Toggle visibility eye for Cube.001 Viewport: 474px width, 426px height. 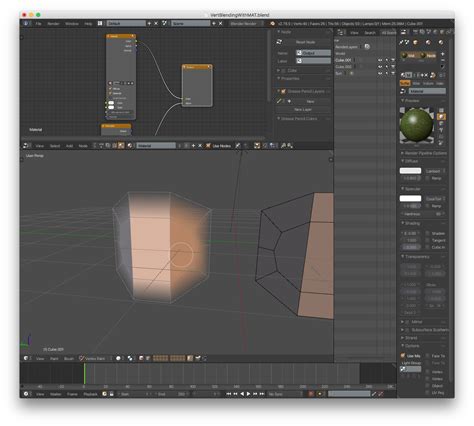[x=380, y=60]
